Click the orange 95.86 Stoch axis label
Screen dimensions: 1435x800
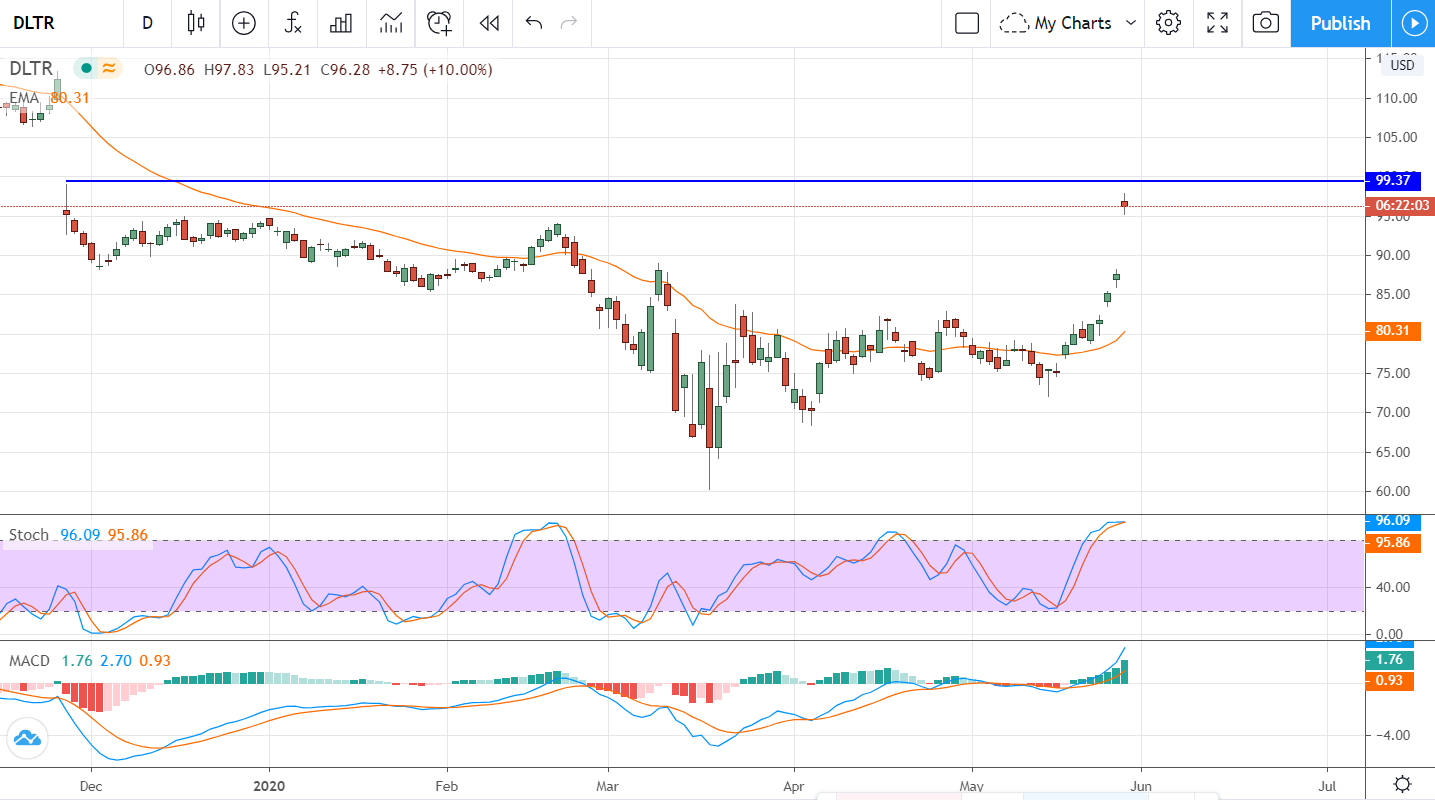1393,543
